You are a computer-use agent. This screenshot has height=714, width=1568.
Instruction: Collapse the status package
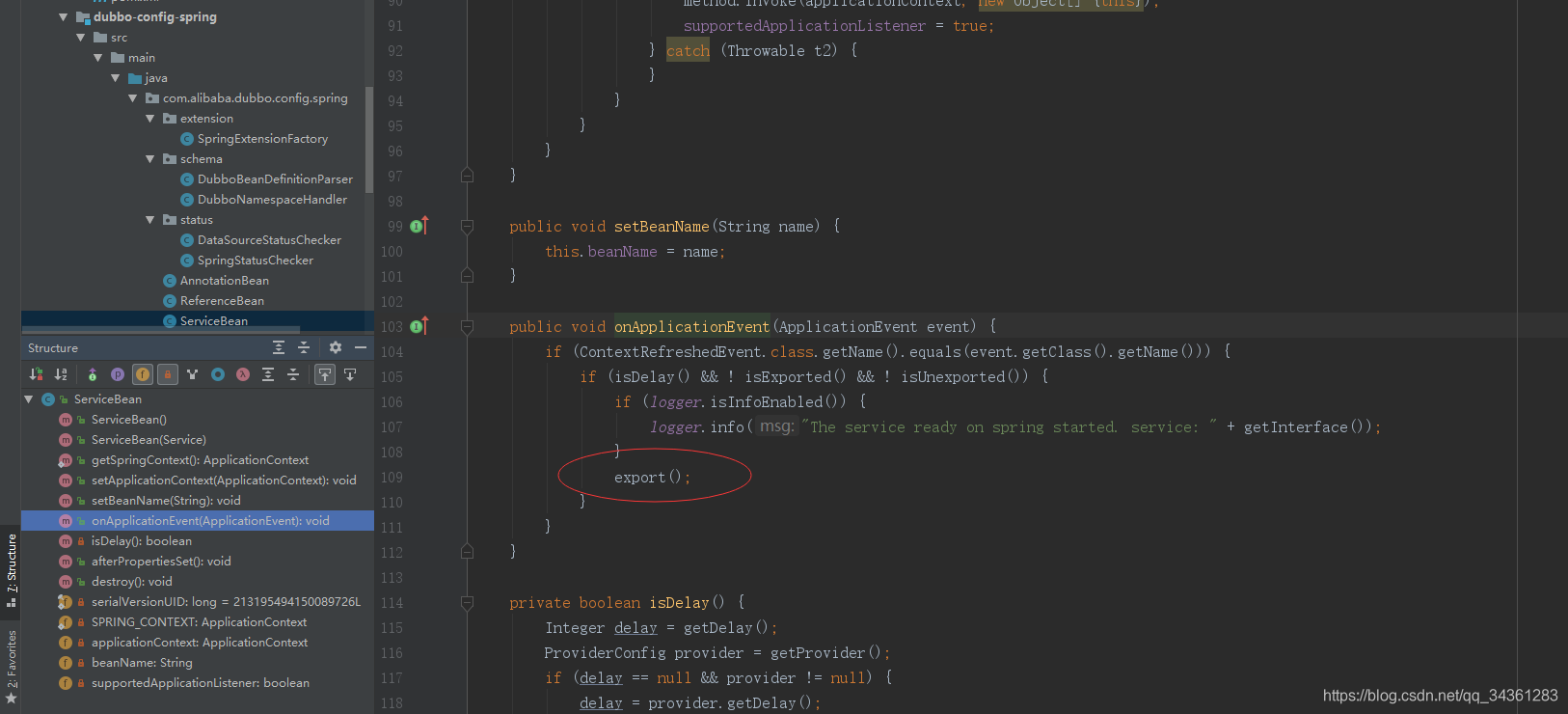click(x=150, y=220)
